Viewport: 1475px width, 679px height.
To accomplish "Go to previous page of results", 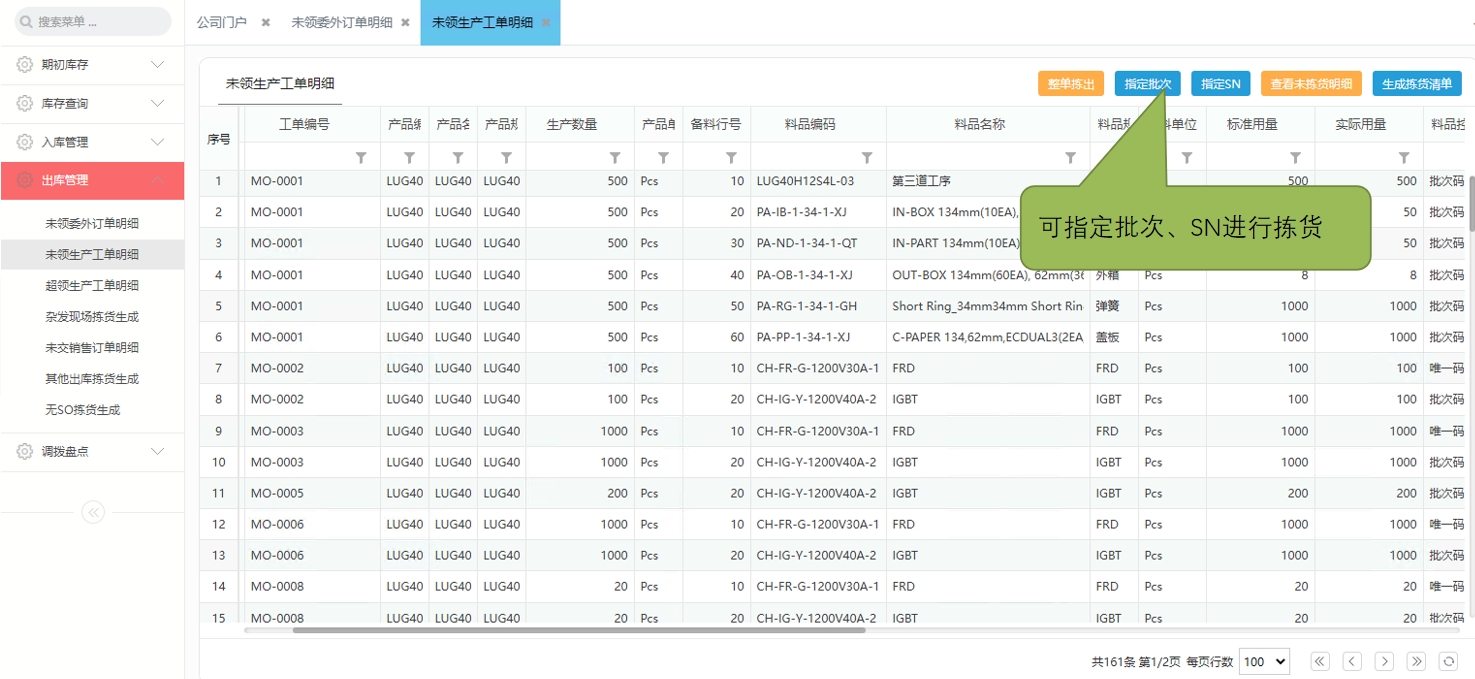I will click(x=1352, y=661).
